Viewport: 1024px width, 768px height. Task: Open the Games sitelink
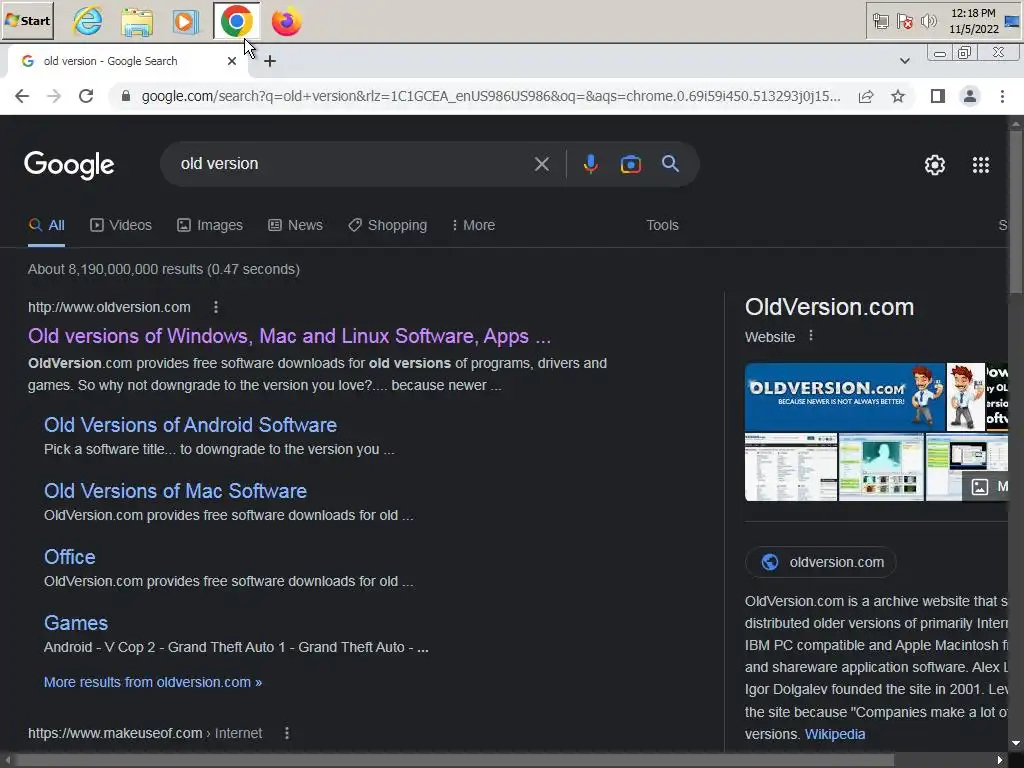tap(76, 623)
